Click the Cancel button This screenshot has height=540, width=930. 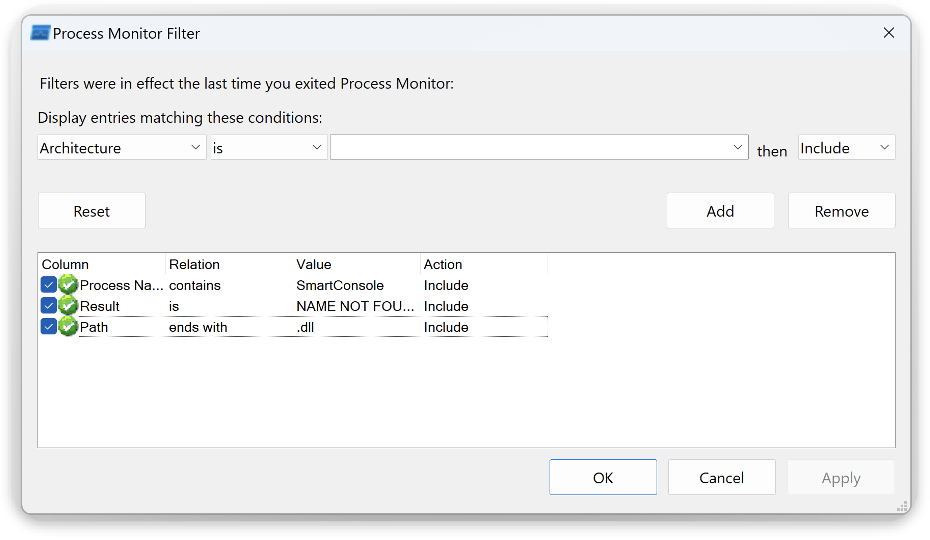[721, 477]
